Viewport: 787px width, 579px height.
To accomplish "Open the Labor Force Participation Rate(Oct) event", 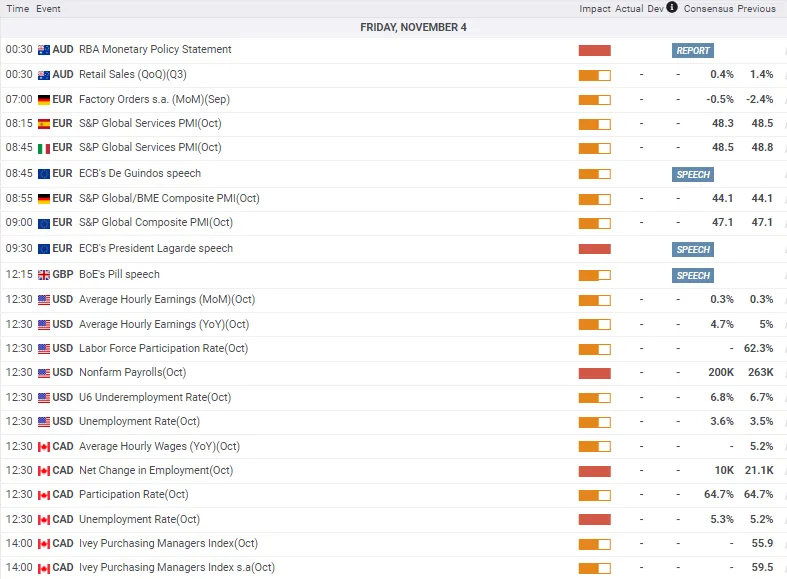I will pyautogui.click(x=164, y=348).
